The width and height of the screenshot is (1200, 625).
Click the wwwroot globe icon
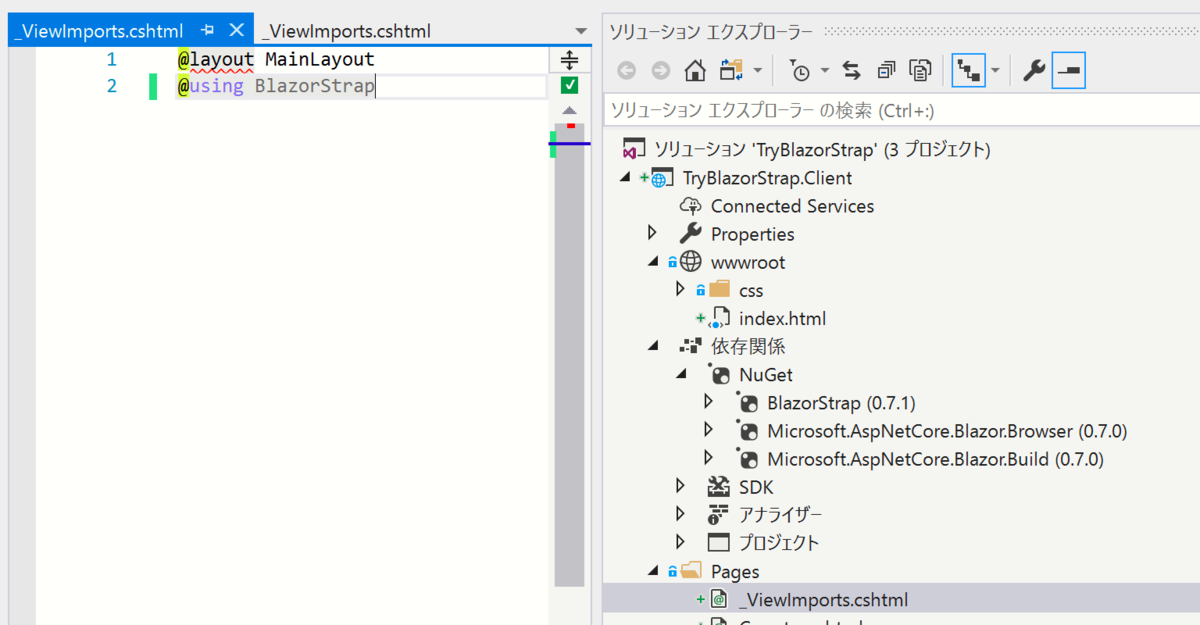690,263
